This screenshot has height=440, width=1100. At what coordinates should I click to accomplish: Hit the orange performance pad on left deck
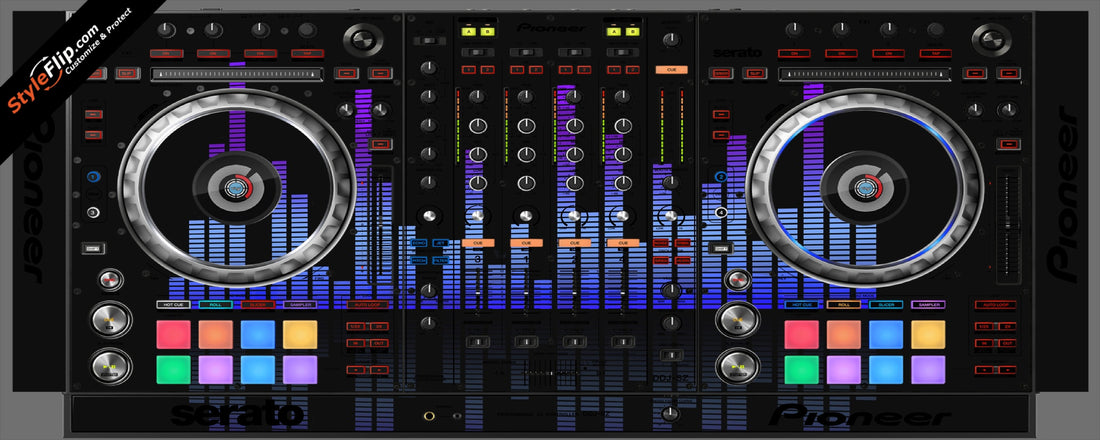tap(215, 335)
